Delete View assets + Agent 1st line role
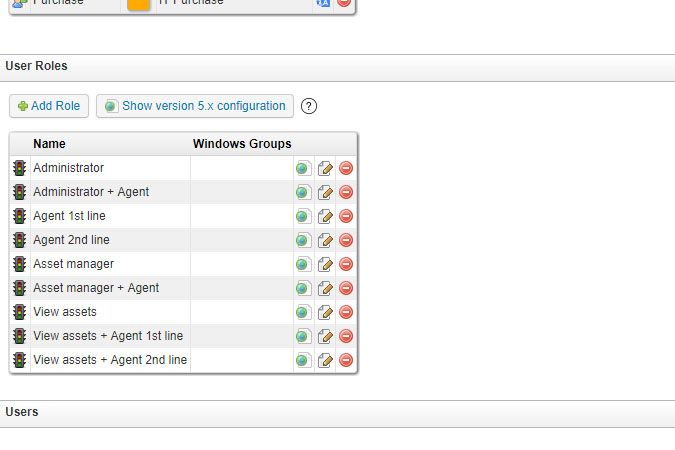Viewport: 675px width, 450px height. (346, 336)
